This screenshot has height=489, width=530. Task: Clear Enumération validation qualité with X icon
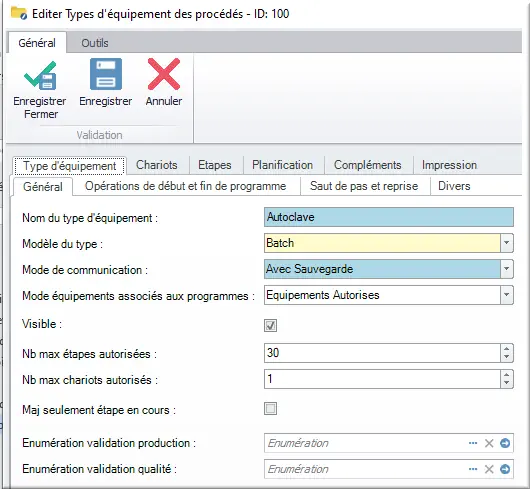pos(489,469)
